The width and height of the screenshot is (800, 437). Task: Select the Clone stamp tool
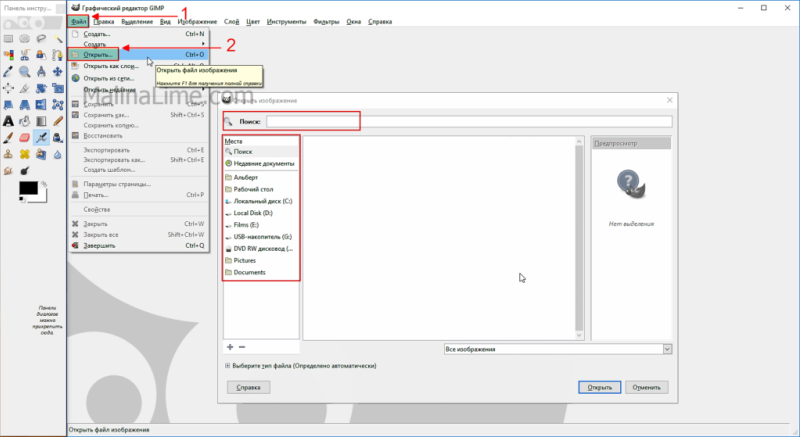(x=8, y=154)
